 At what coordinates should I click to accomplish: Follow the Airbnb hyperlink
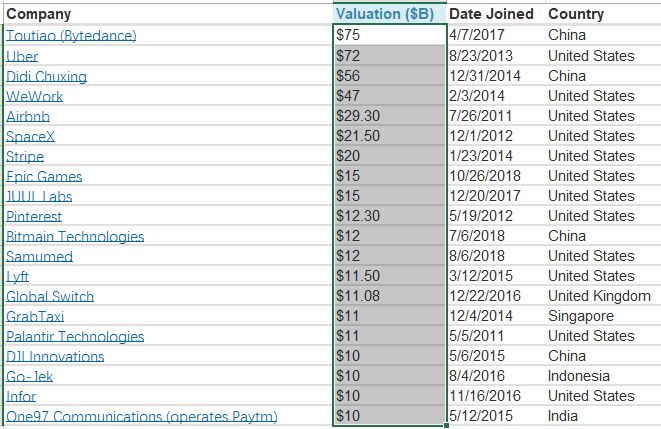coord(28,116)
